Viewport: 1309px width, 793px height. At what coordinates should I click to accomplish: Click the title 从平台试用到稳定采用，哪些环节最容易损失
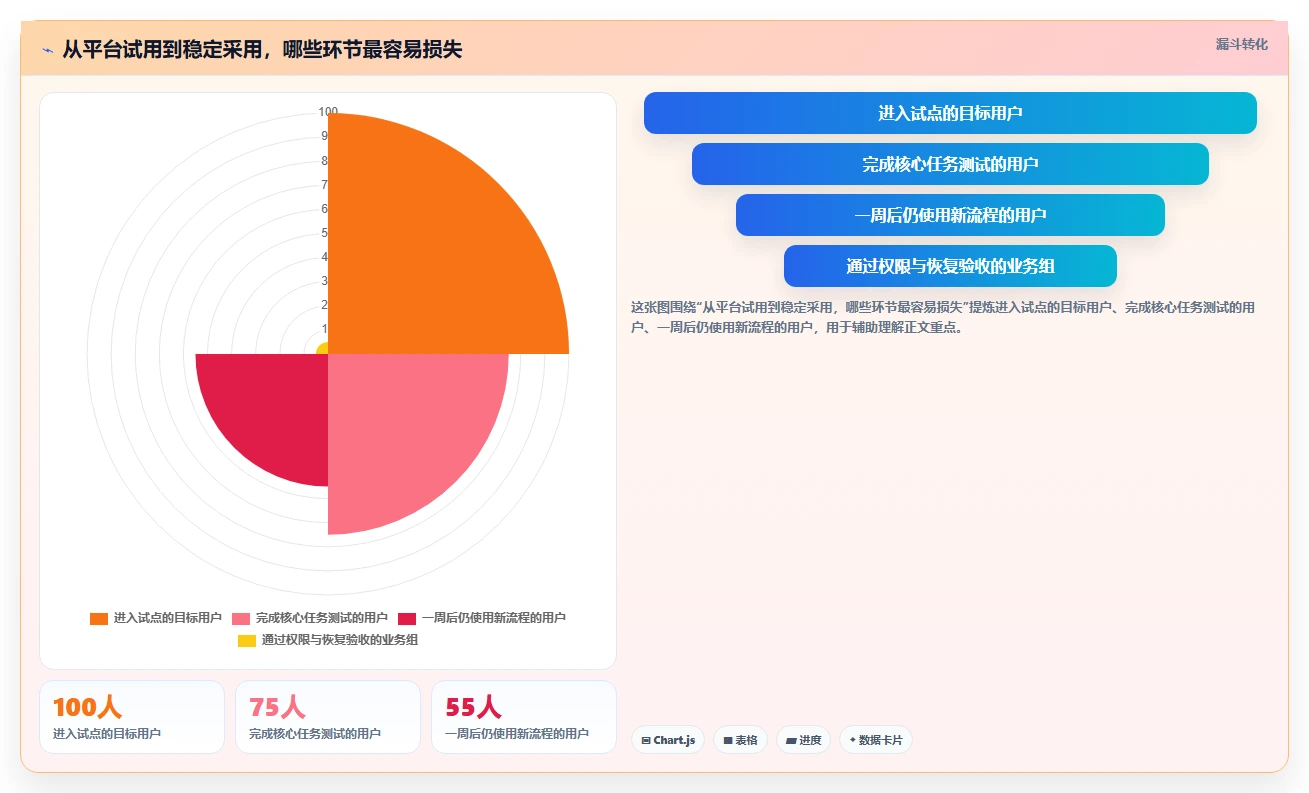click(262, 50)
